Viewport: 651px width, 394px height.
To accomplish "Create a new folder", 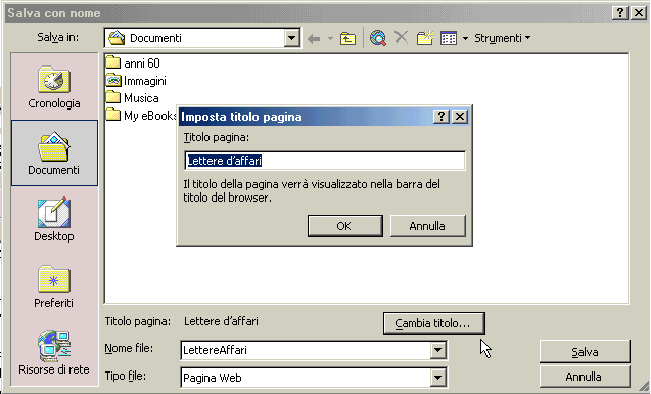I will pyautogui.click(x=425, y=38).
